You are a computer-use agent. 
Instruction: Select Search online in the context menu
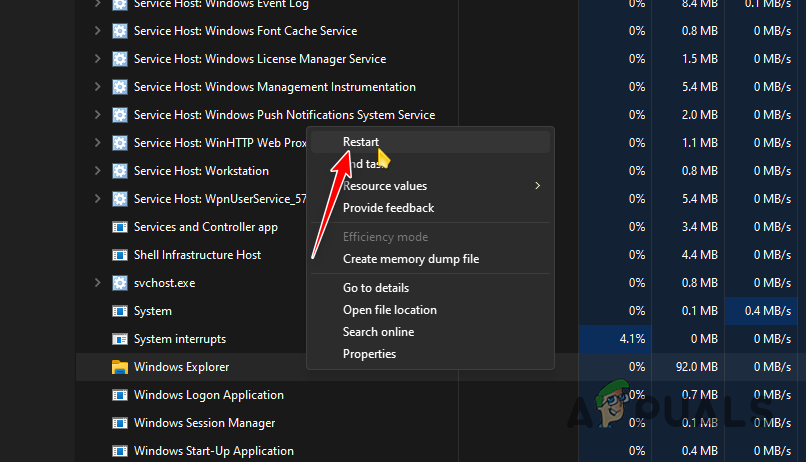click(430, 332)
